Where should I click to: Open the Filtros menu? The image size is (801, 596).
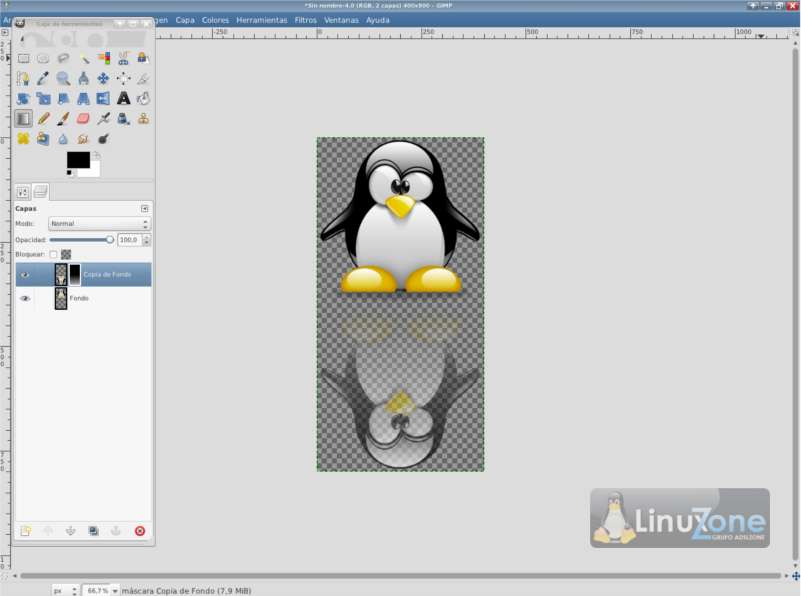pyautogui.click(x=305, y=20)
